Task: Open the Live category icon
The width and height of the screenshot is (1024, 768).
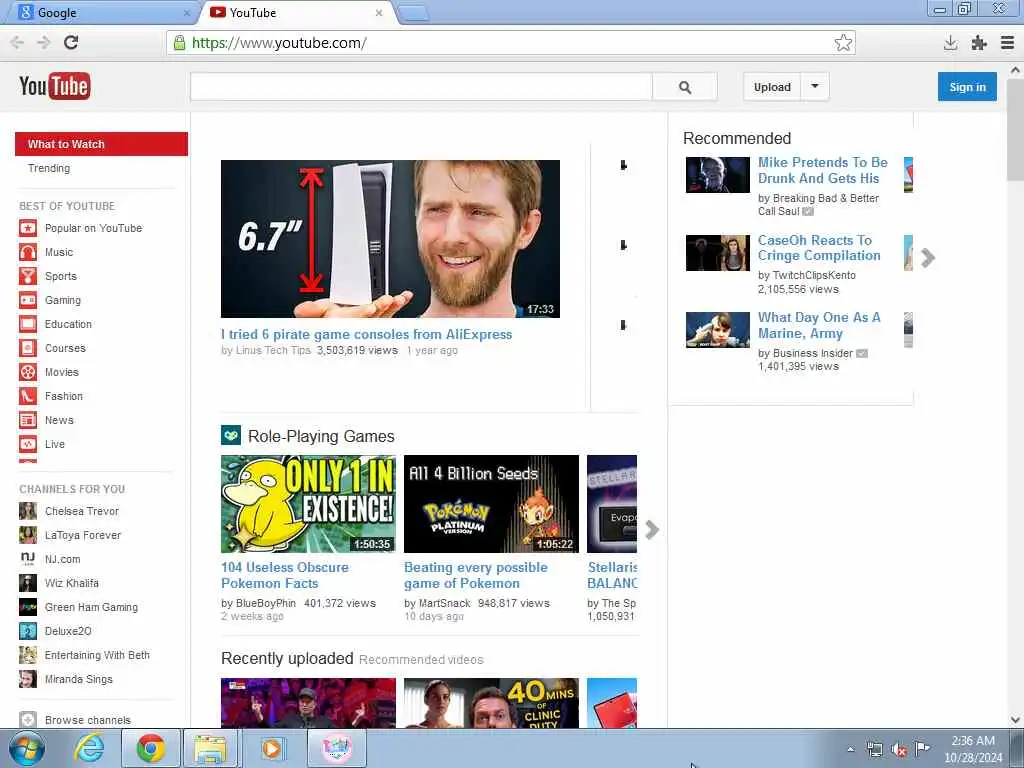Action: tap(27, 444)
